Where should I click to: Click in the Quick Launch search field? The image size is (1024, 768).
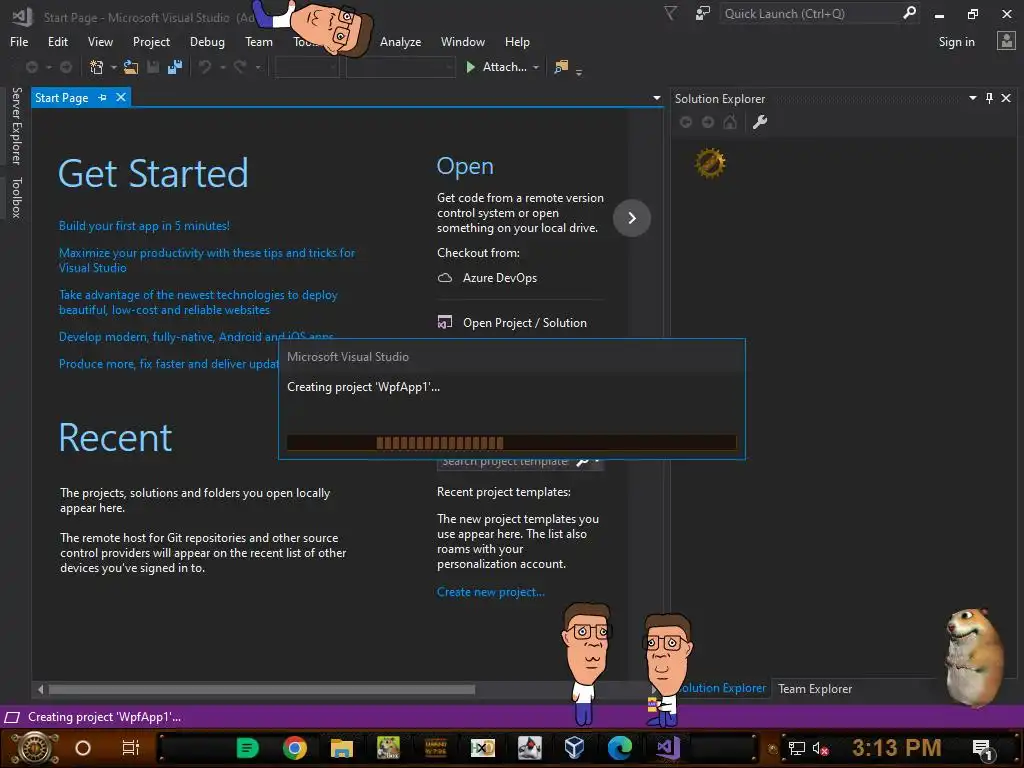pos(812,13)
